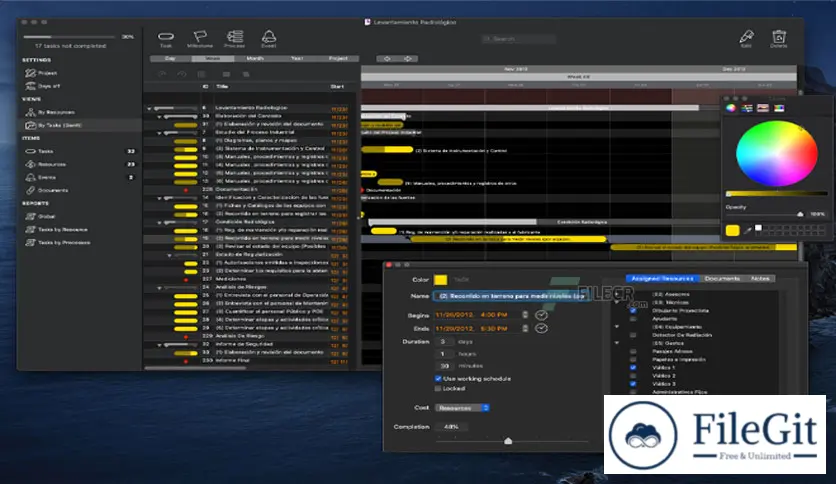Click the Delete trash icon
The image size is (836, 484).
click(778, 38)
